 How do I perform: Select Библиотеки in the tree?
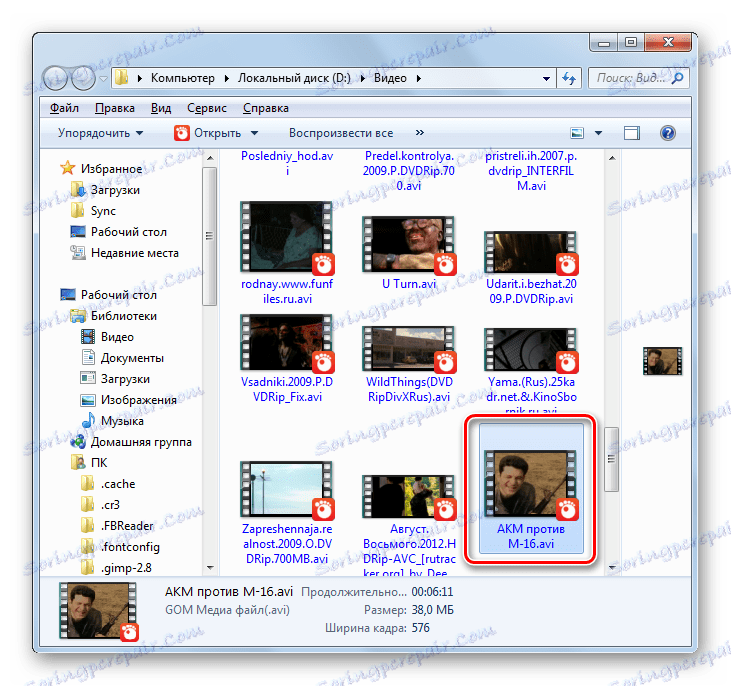pyautogui.click(x=114, y=316)
